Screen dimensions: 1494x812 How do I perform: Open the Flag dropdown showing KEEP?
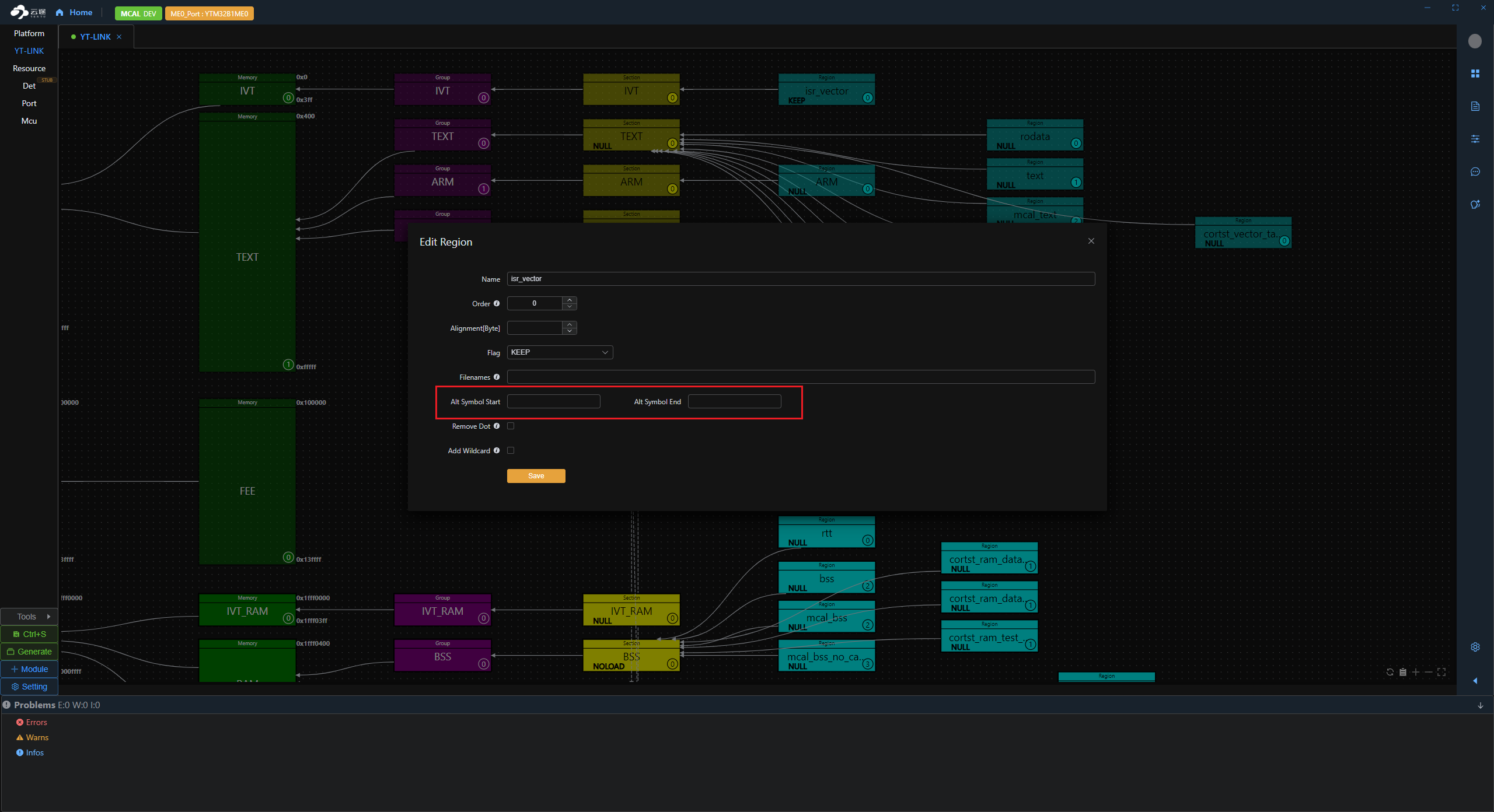point(560,352)
